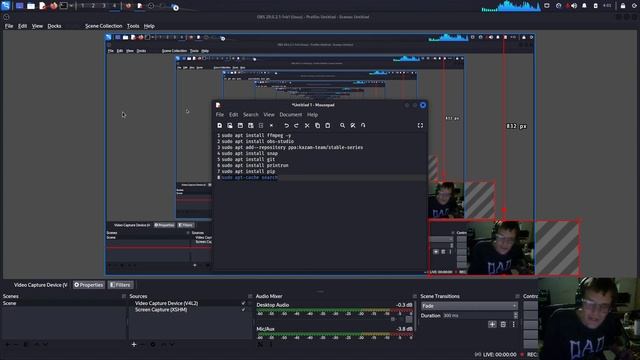This screenshot has width=640, height=360.
Task: Switch to workspace 4
Action: click(x=114, y=6)
